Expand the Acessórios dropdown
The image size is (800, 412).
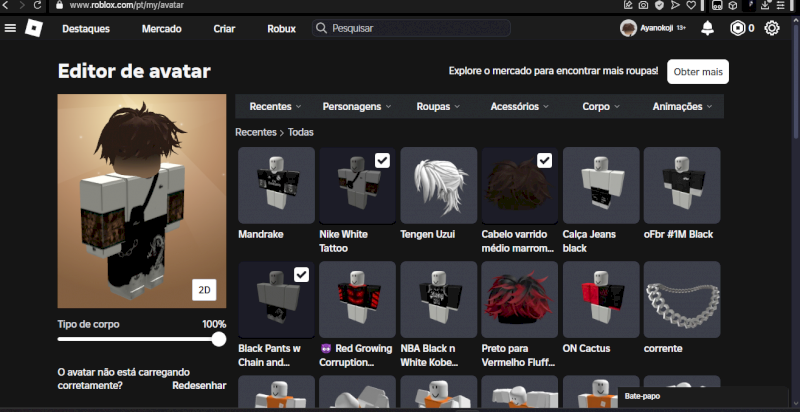coord(517,106)
